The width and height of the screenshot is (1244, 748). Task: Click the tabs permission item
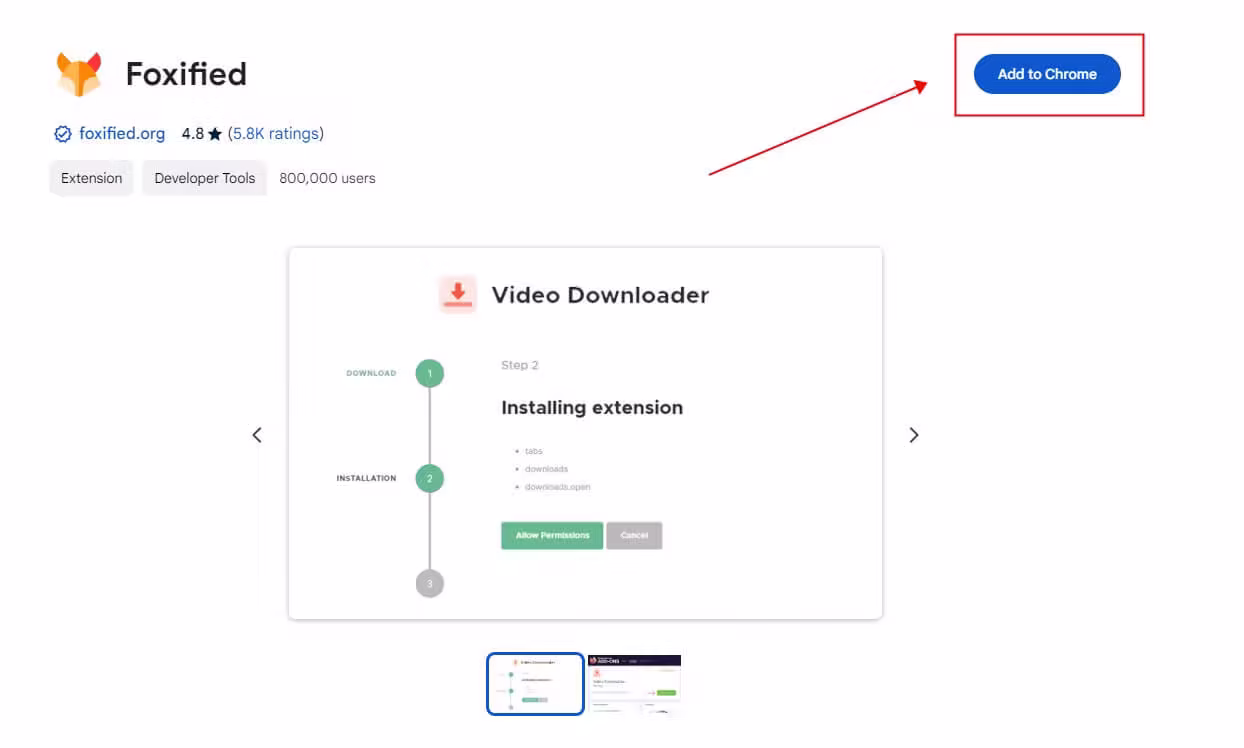534,451
